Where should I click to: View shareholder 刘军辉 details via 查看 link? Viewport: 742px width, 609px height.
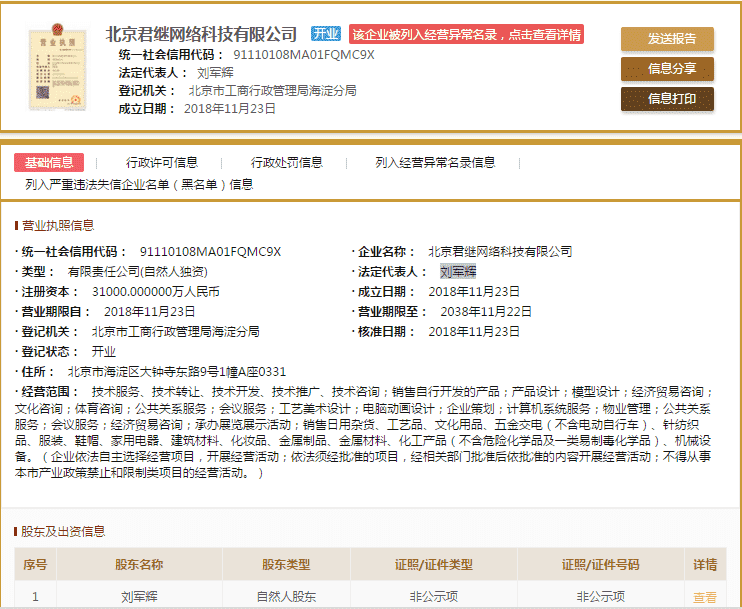[705, 597]
